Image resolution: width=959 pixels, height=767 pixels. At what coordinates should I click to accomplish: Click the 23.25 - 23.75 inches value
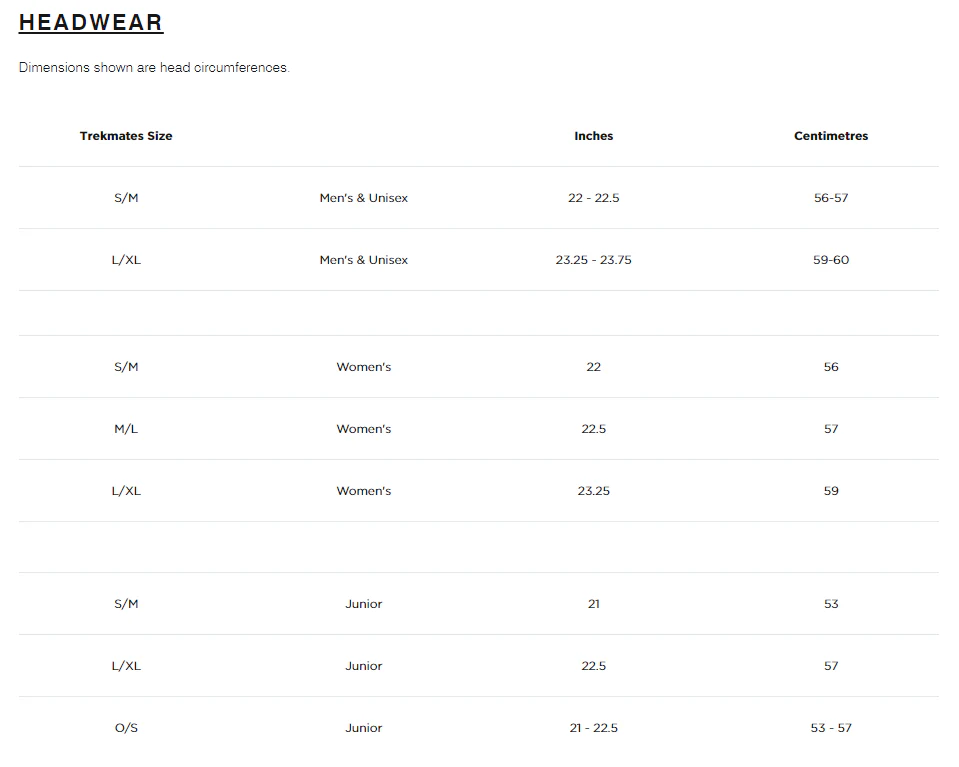[593, 260]
